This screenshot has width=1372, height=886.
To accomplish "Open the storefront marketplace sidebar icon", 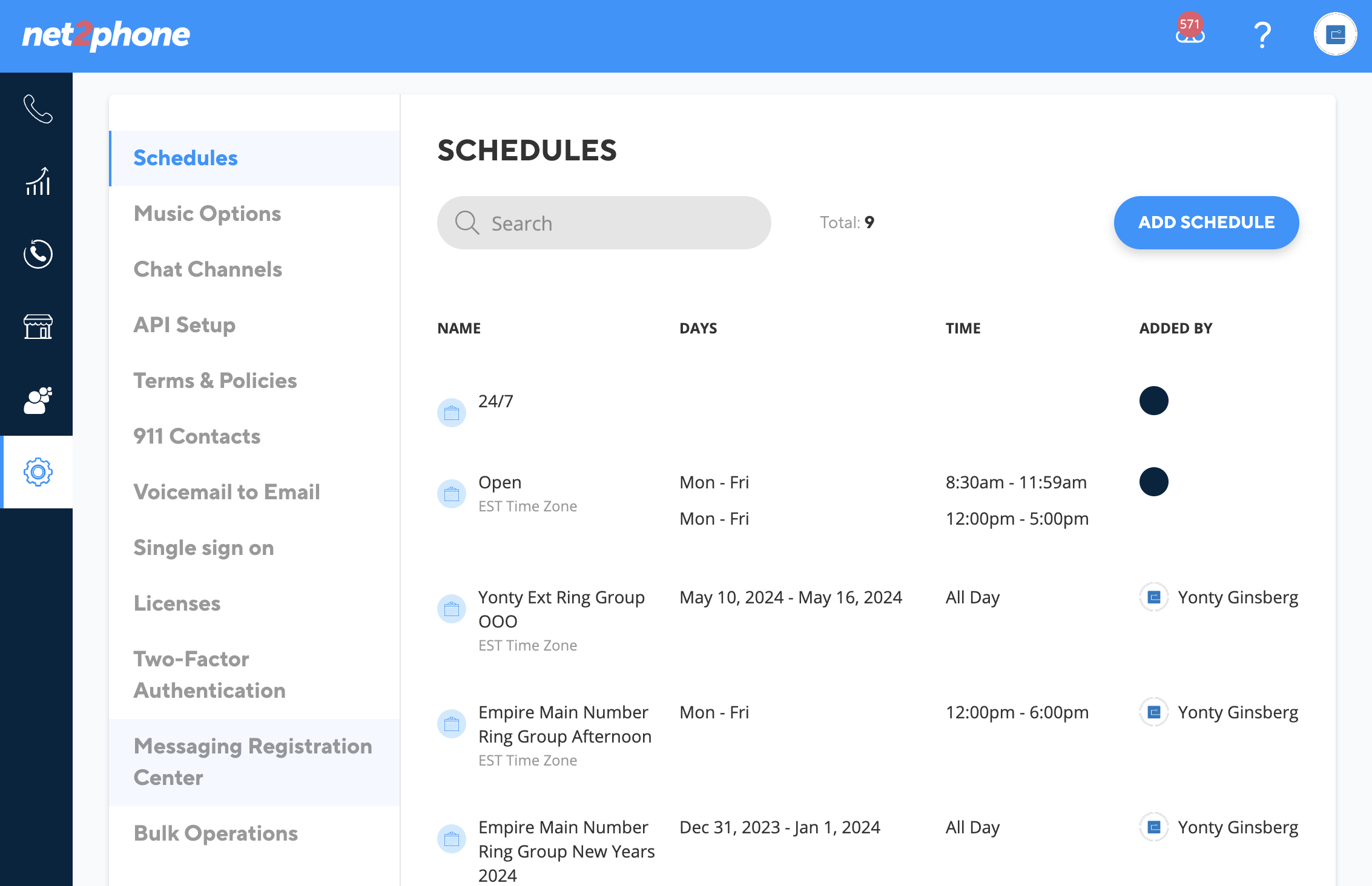I will click(38, 326).
